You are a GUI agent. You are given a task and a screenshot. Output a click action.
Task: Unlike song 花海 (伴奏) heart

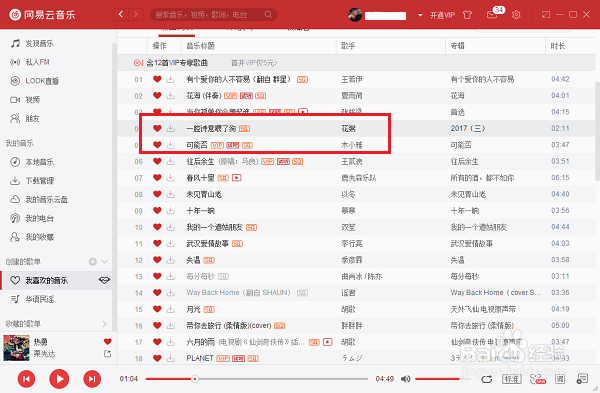pyautogui.click(x=157, y=96)
